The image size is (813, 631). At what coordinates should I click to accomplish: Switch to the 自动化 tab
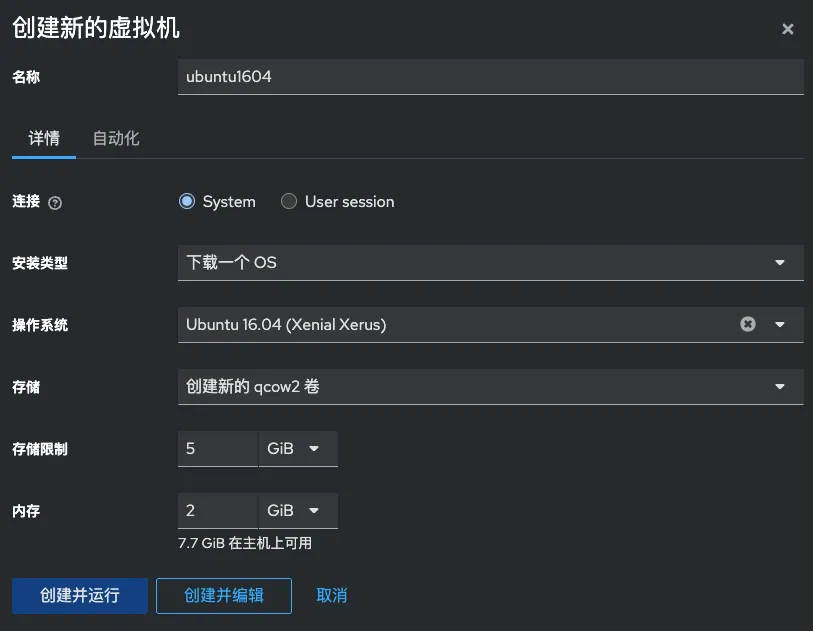[x=116, y=139]
